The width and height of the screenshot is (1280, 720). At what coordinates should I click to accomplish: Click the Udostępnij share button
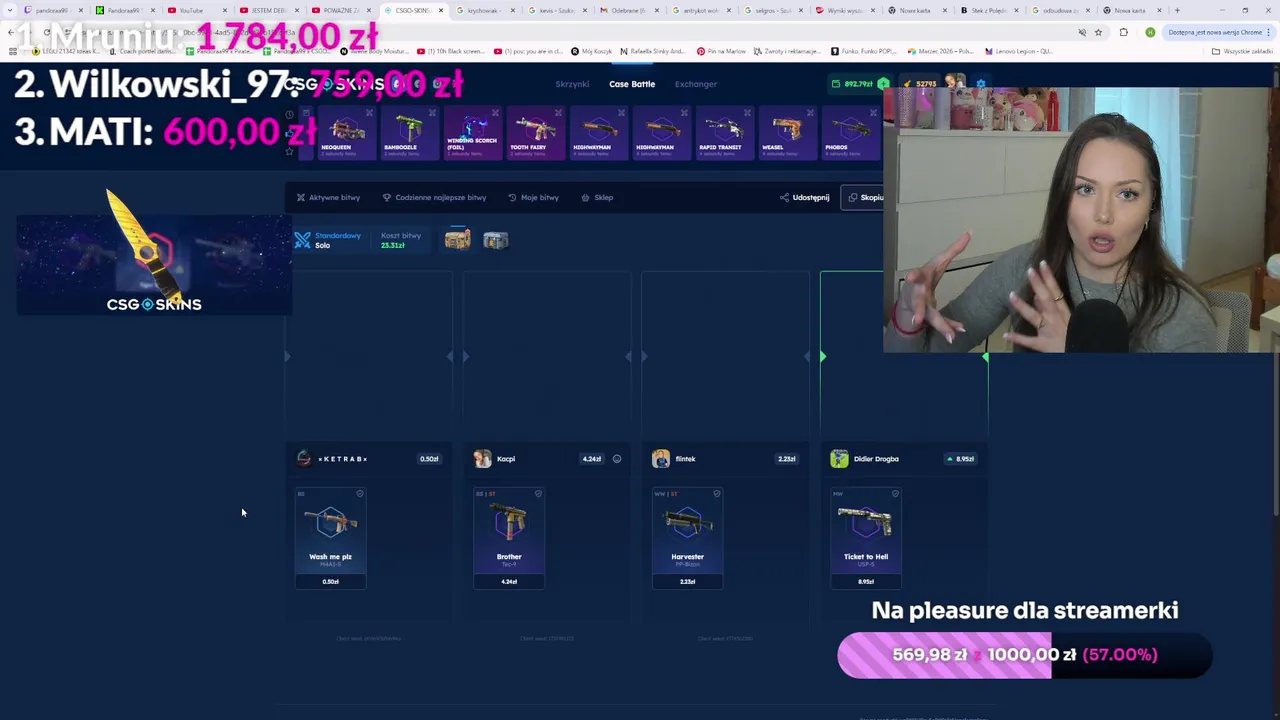(x=805, y=197)
